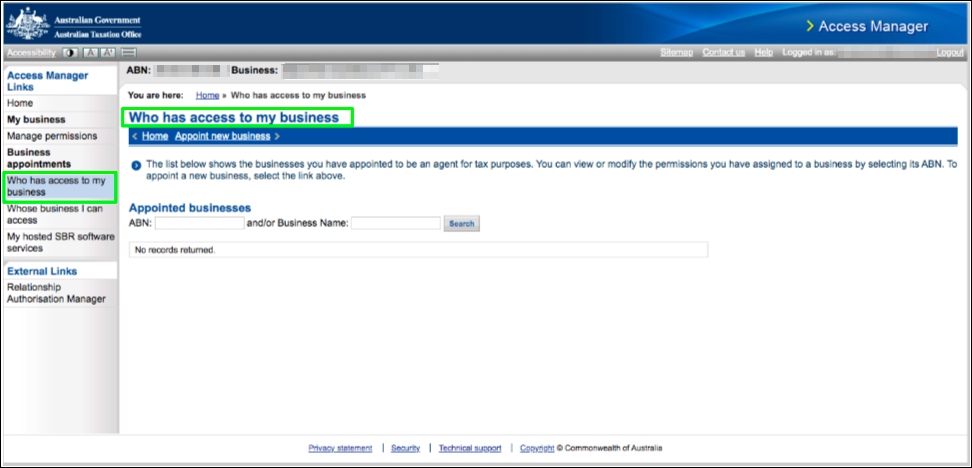Click the Search button

tap(461, 224)
